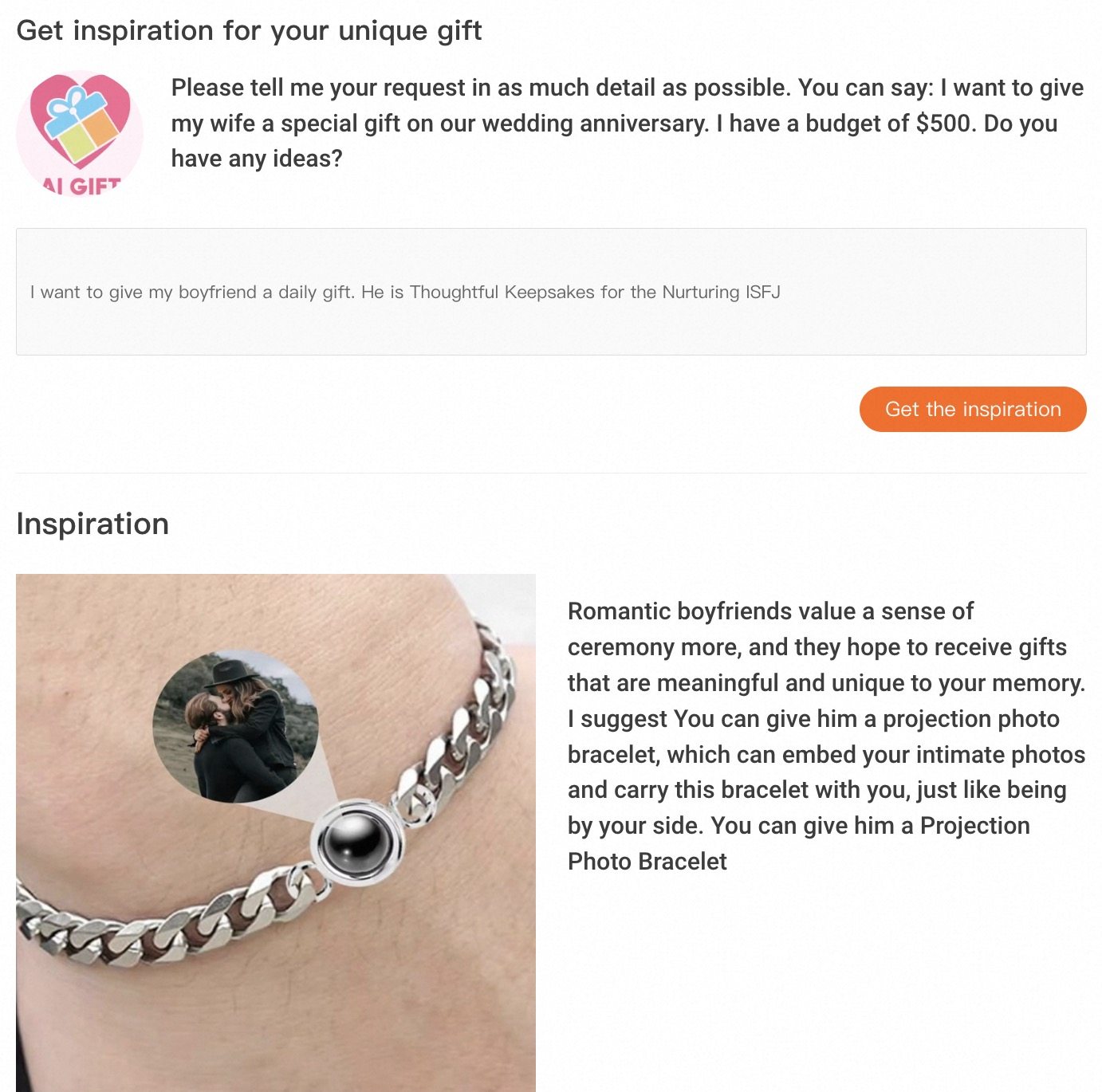
Task: Open the projection bracelet product image
Action: pos(276,833)
